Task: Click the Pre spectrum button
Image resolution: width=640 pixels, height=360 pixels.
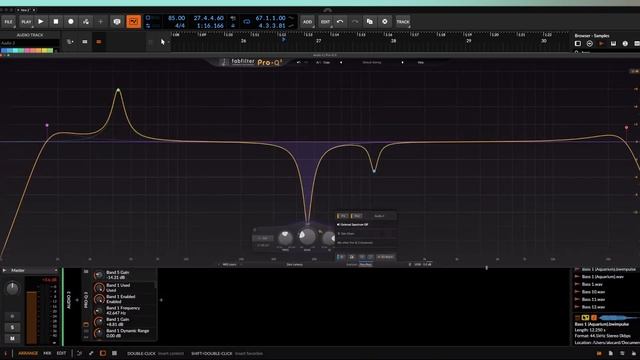Action: 342,216
